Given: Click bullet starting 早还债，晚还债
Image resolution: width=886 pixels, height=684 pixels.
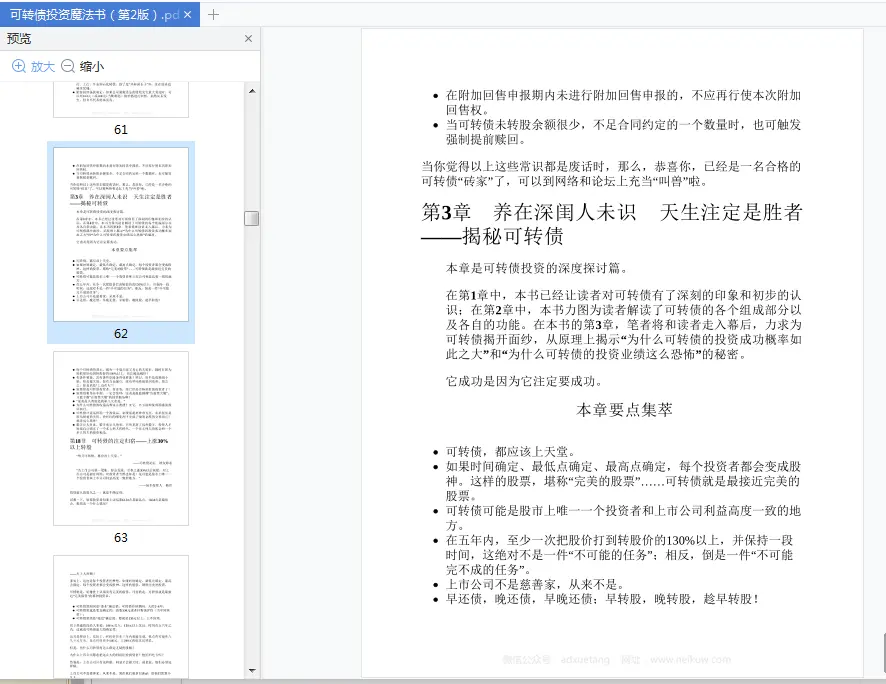Looking at the screenshot, I should [602, 599].
